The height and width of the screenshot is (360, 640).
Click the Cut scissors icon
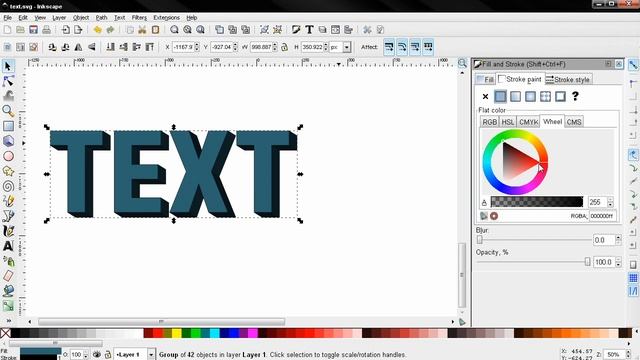point(142,30)
